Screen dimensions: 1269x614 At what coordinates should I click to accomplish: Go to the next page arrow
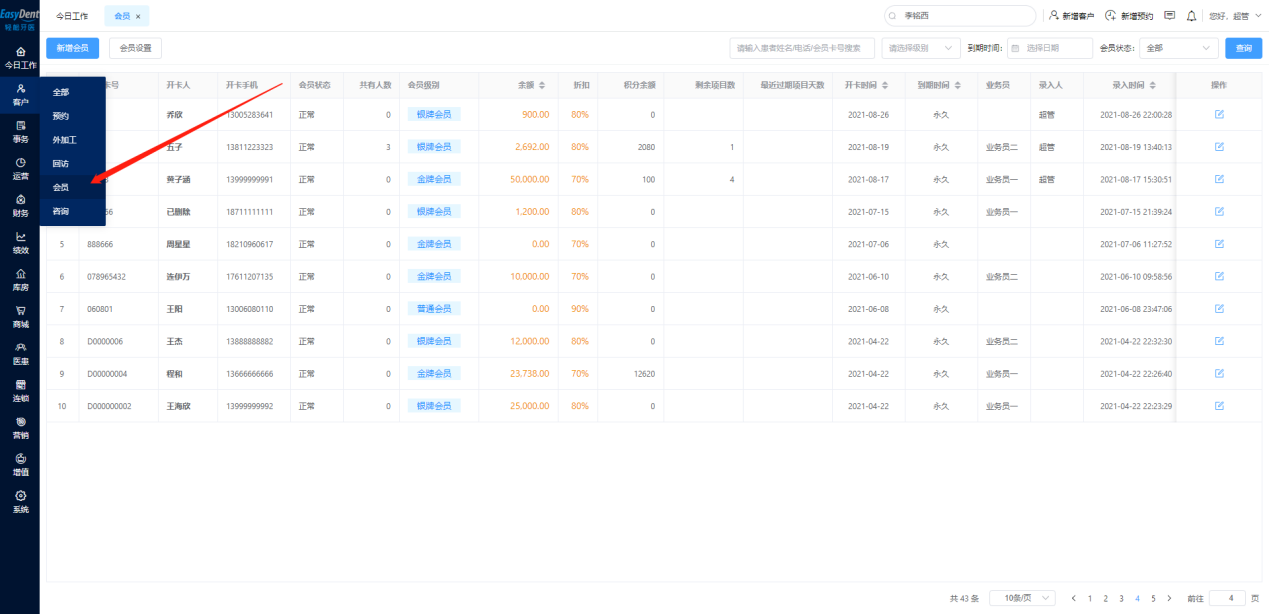[x=1169, y=598]
